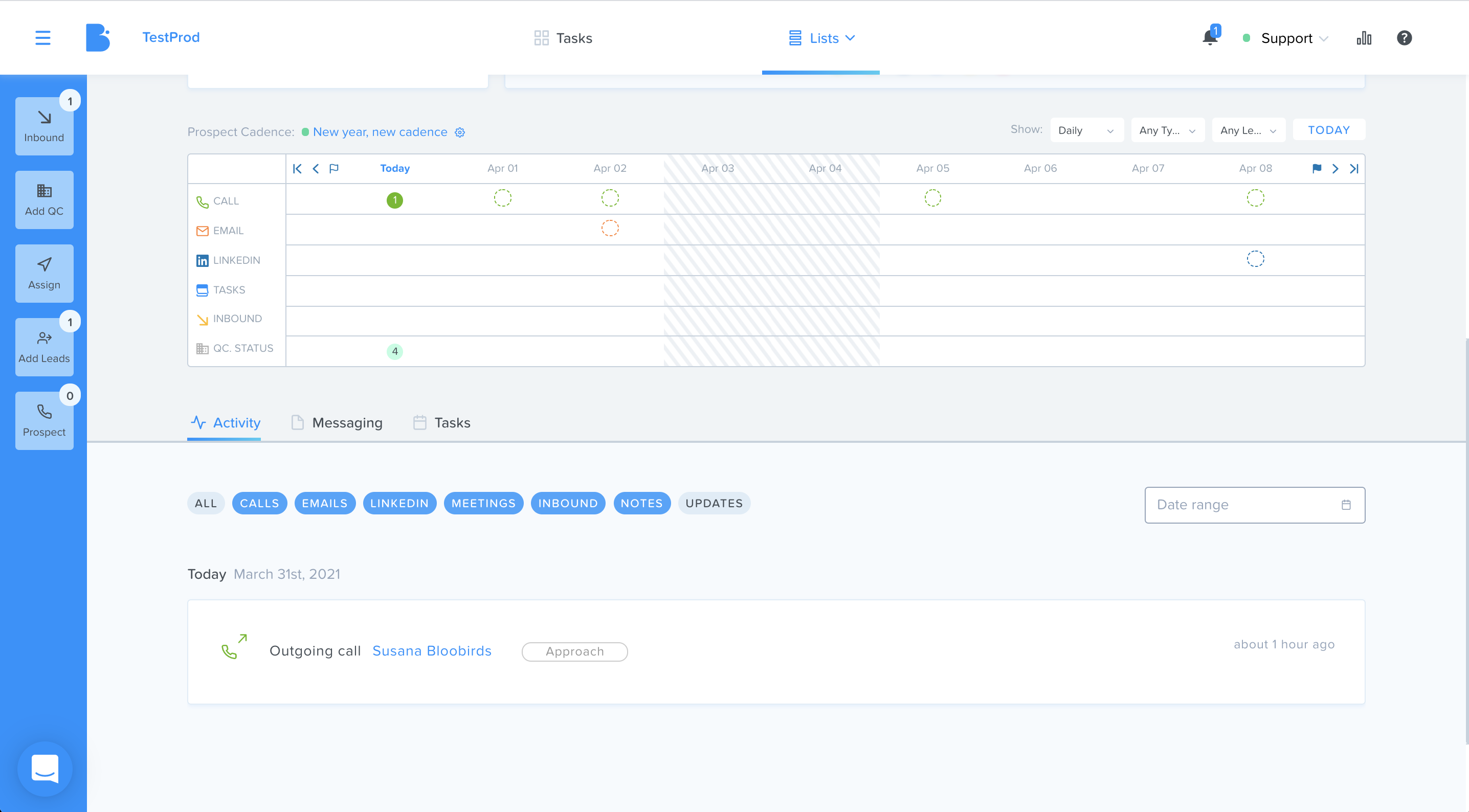Viewport: 1469px width, 812px height.
Task: Click the Apr 08 call marker
Action: pos(1255,198)
